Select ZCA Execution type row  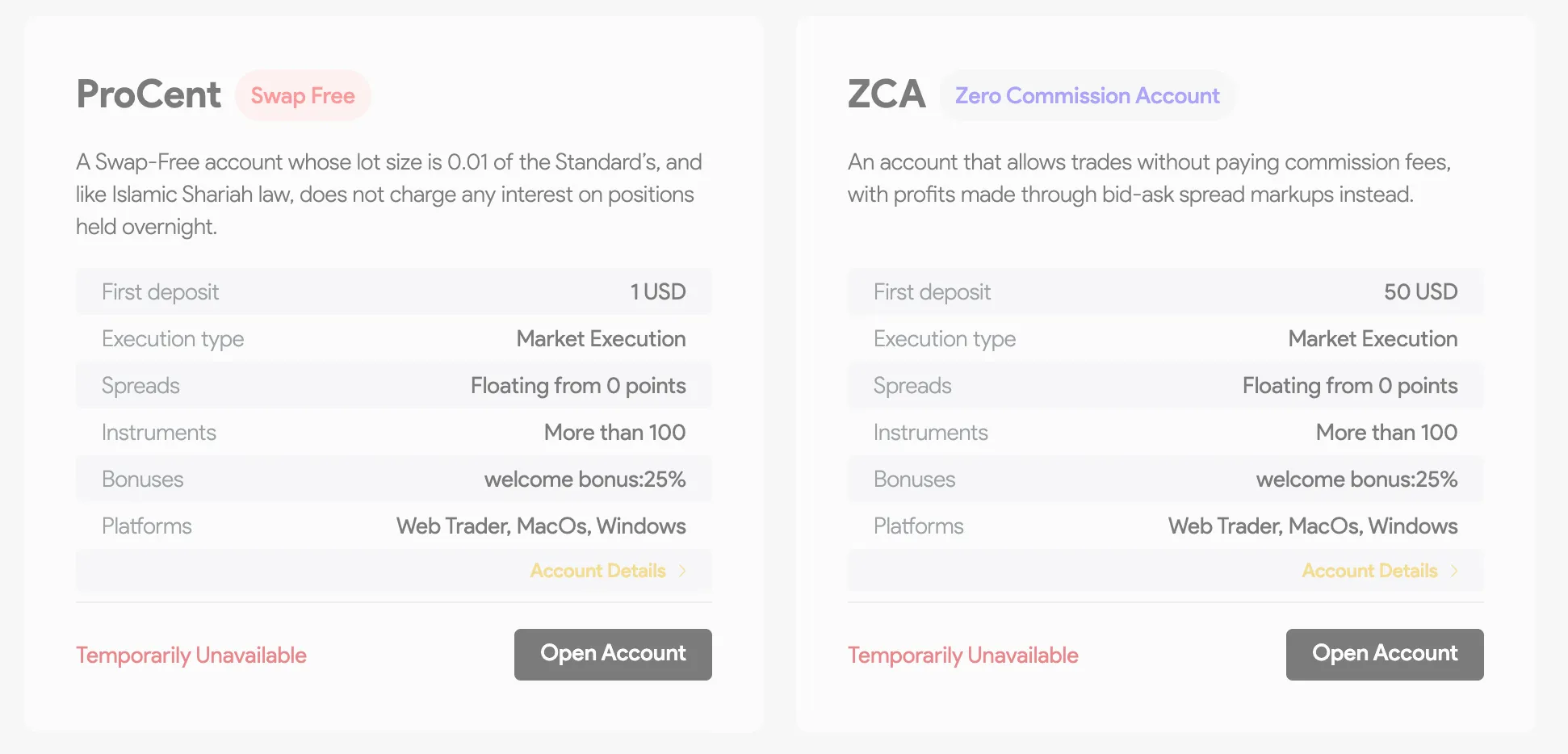(1166, 338)
